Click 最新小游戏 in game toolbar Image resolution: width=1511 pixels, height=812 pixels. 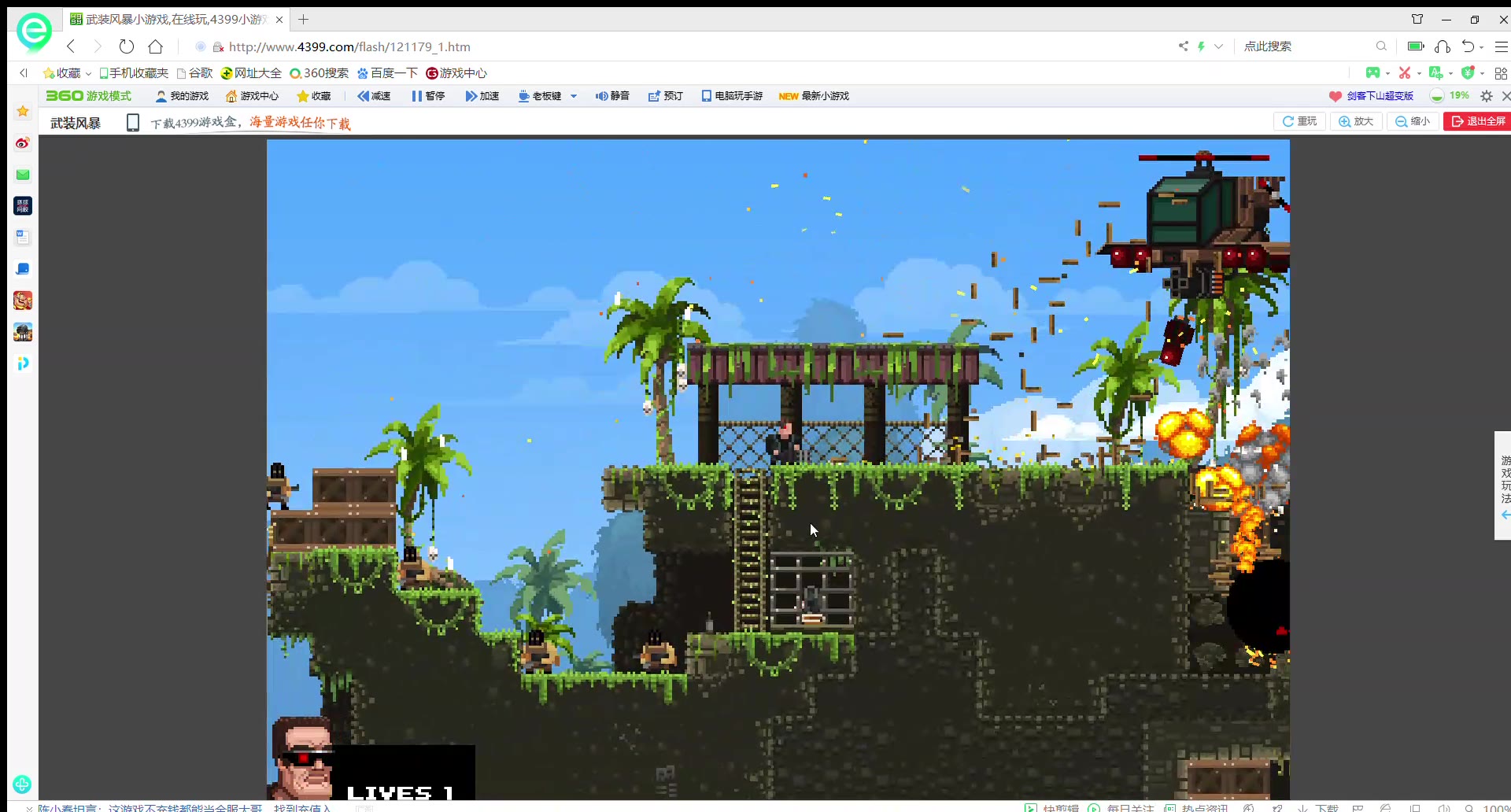tap(814, 96)
